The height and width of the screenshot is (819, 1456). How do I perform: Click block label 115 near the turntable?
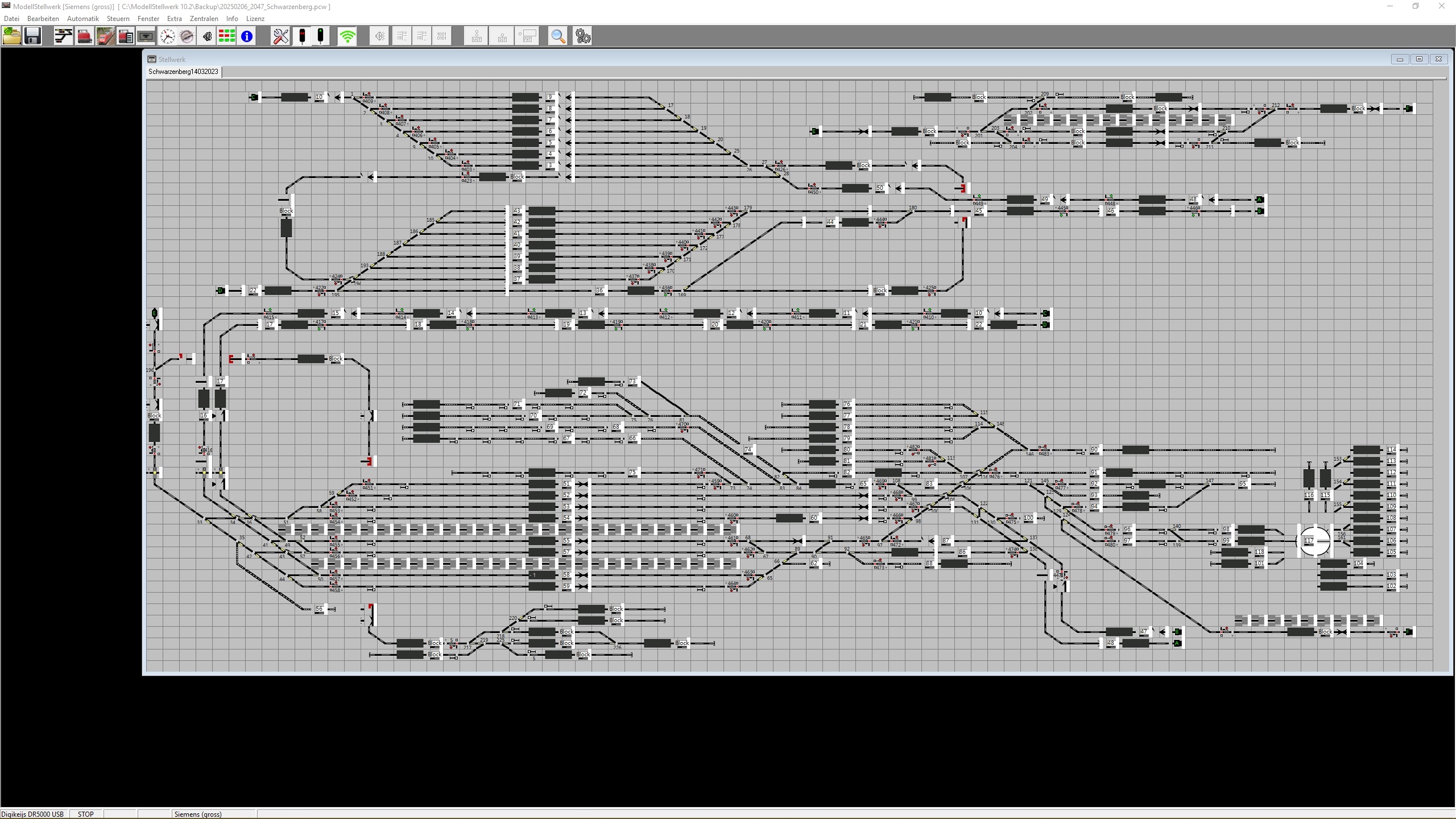(1325, 495)
